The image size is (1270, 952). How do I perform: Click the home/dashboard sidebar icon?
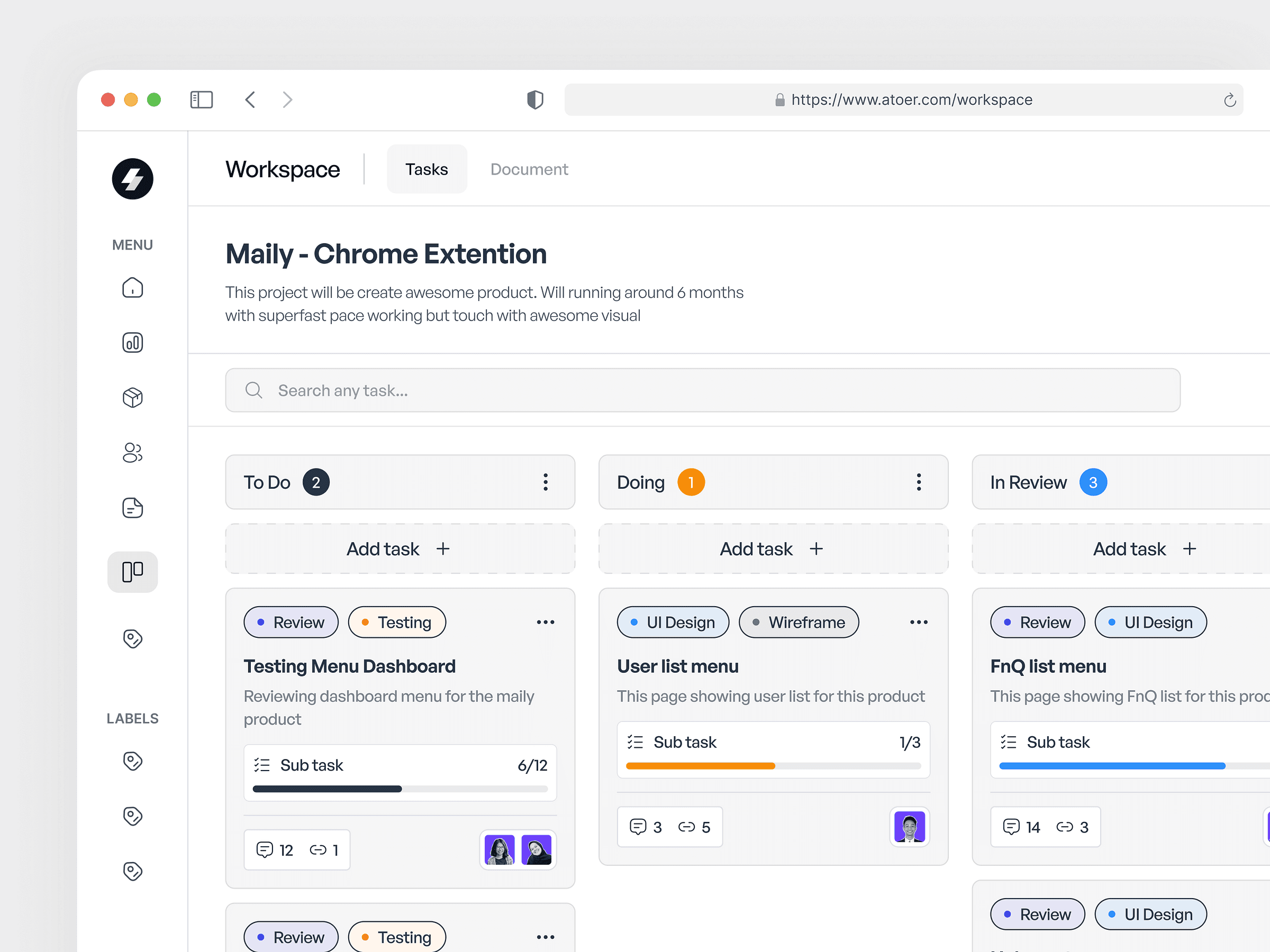[133, 288]
